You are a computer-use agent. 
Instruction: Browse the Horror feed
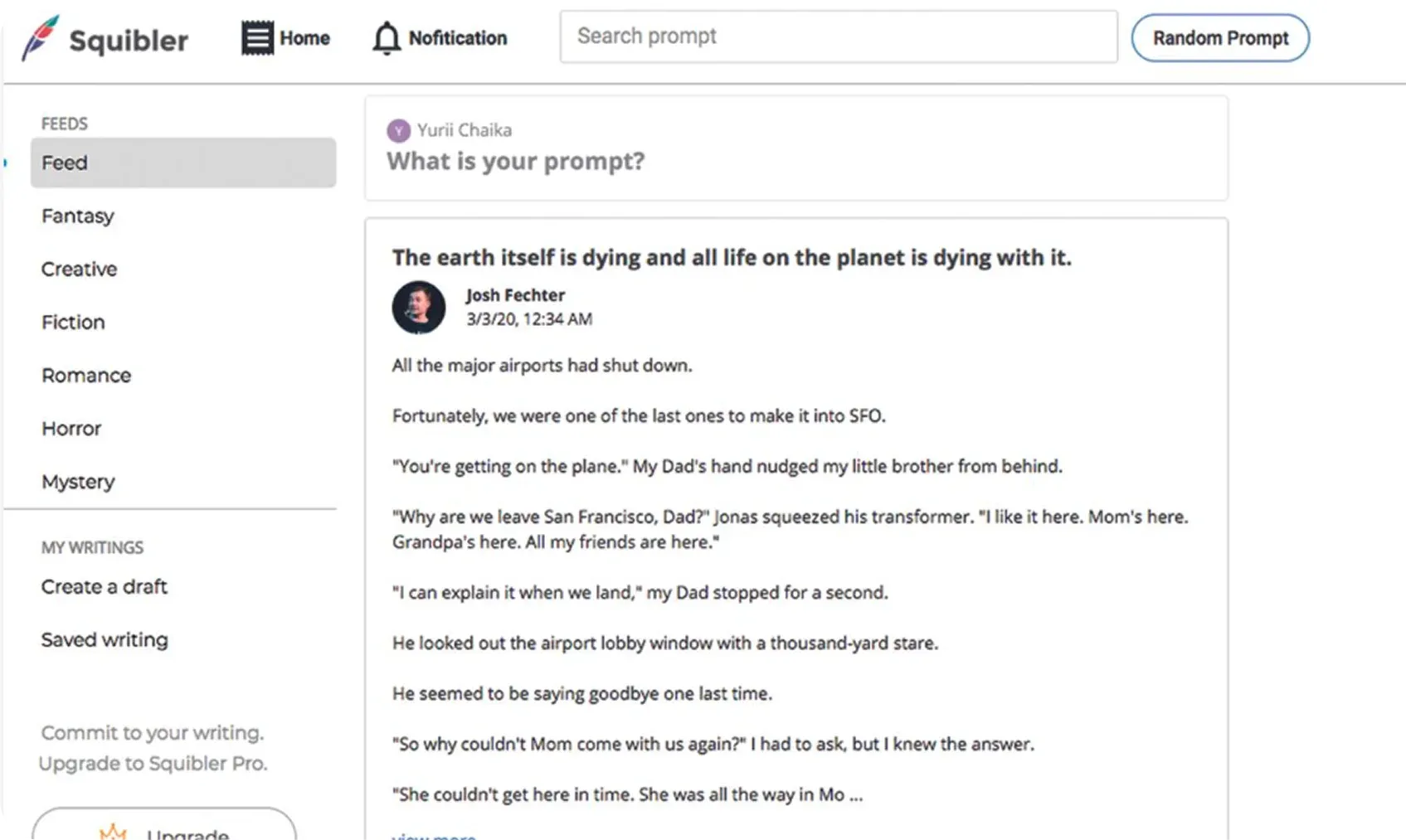[x=72, y=429]
